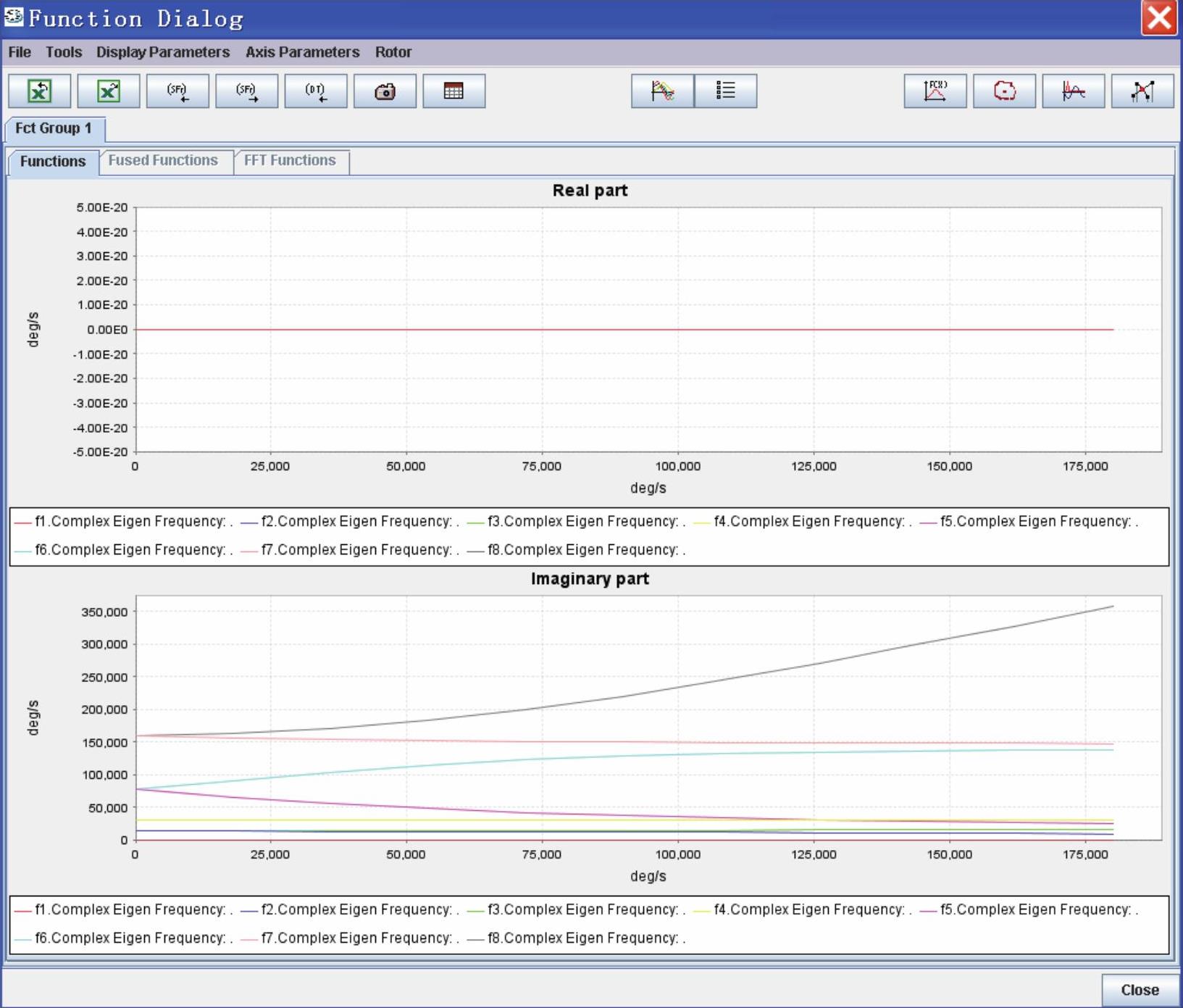Open the Rotor menu
This screenshot has width=1183, height=1008.
tap(393, 52)
